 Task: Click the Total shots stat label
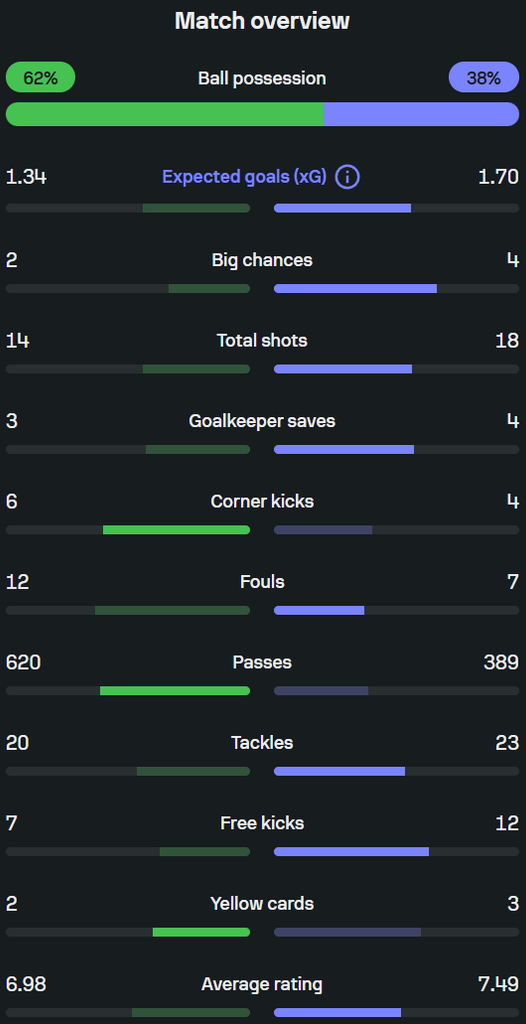pyautogui.click(x=262, y=340)
